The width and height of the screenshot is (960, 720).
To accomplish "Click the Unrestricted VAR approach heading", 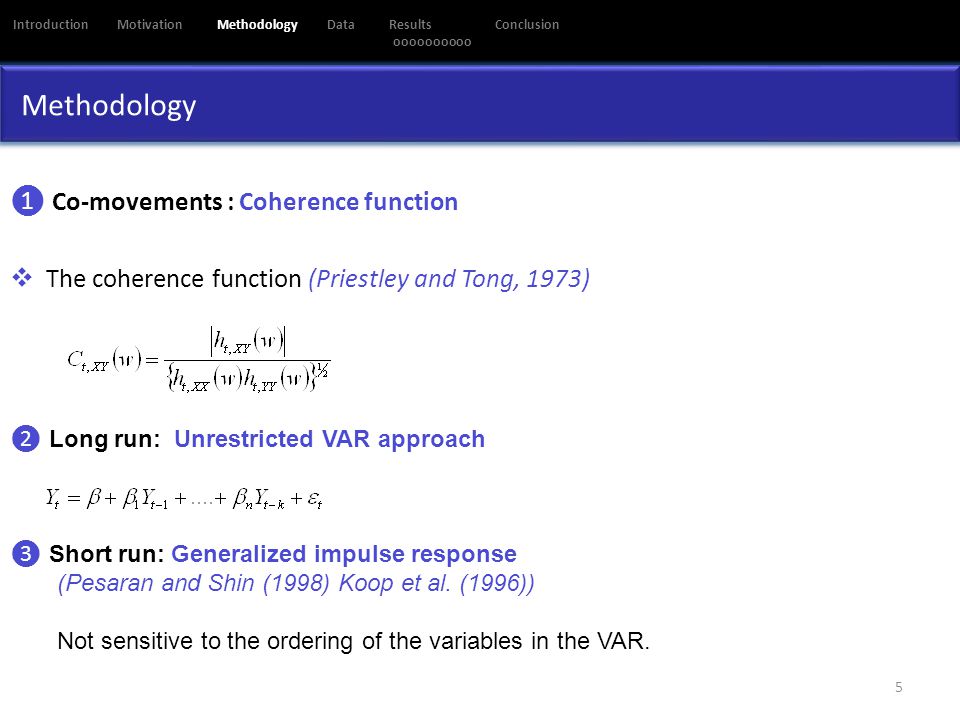I will tap(329, 439).
